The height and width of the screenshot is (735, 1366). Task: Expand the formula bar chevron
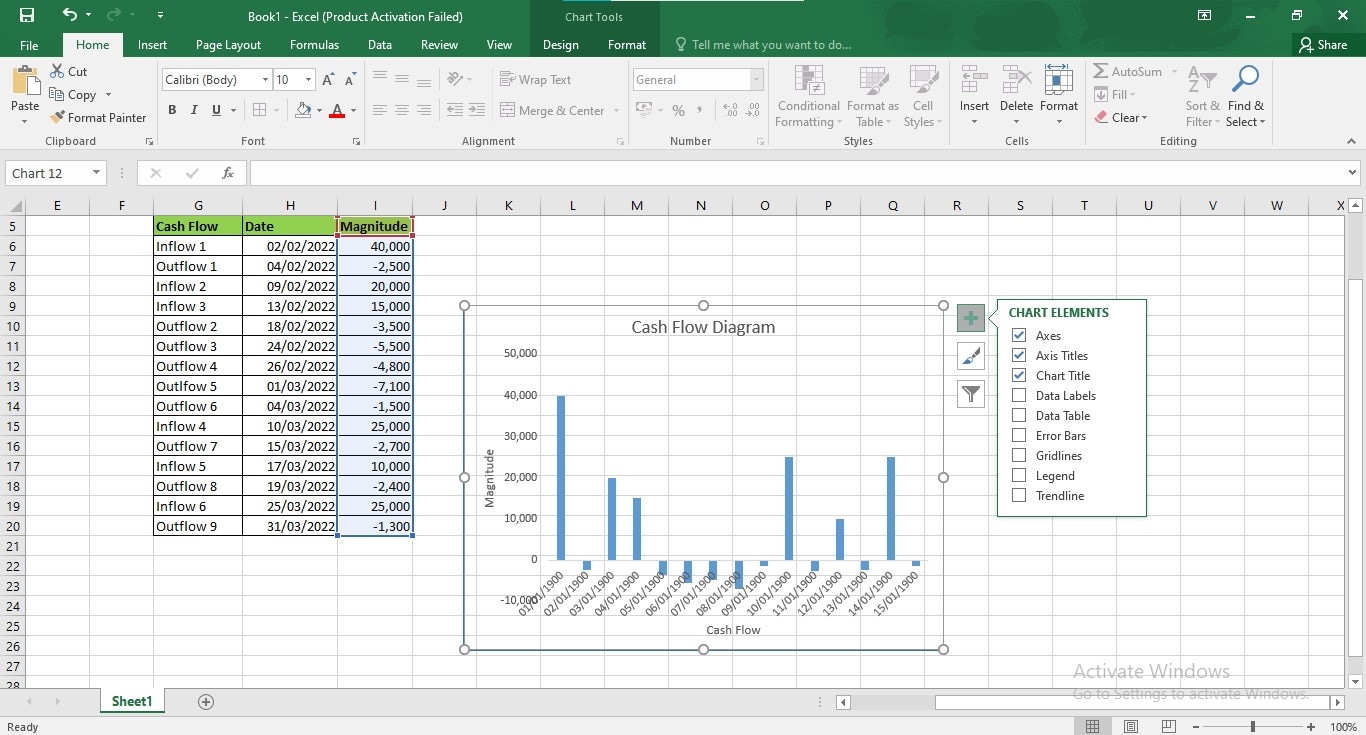tap(1352, 173)
